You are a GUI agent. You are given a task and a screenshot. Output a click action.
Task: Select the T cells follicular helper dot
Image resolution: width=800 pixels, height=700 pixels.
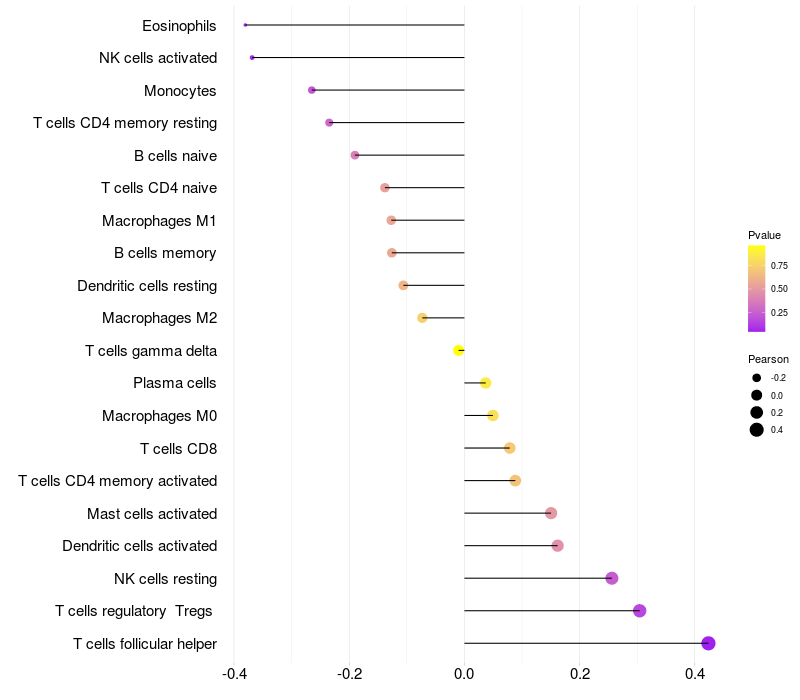(x=708, y=643)
